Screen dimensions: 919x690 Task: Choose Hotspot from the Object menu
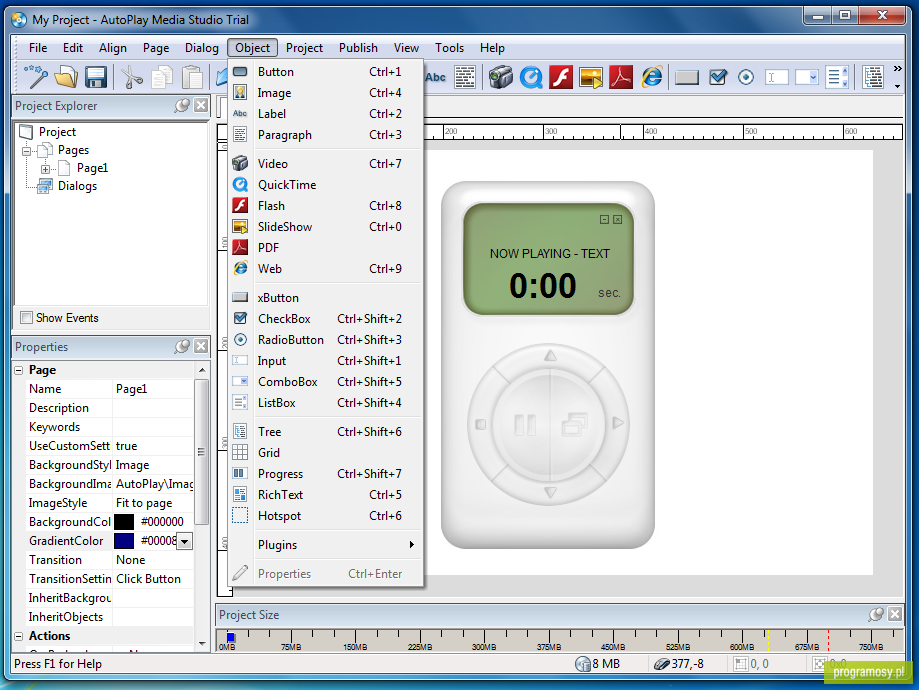(326, 516)
